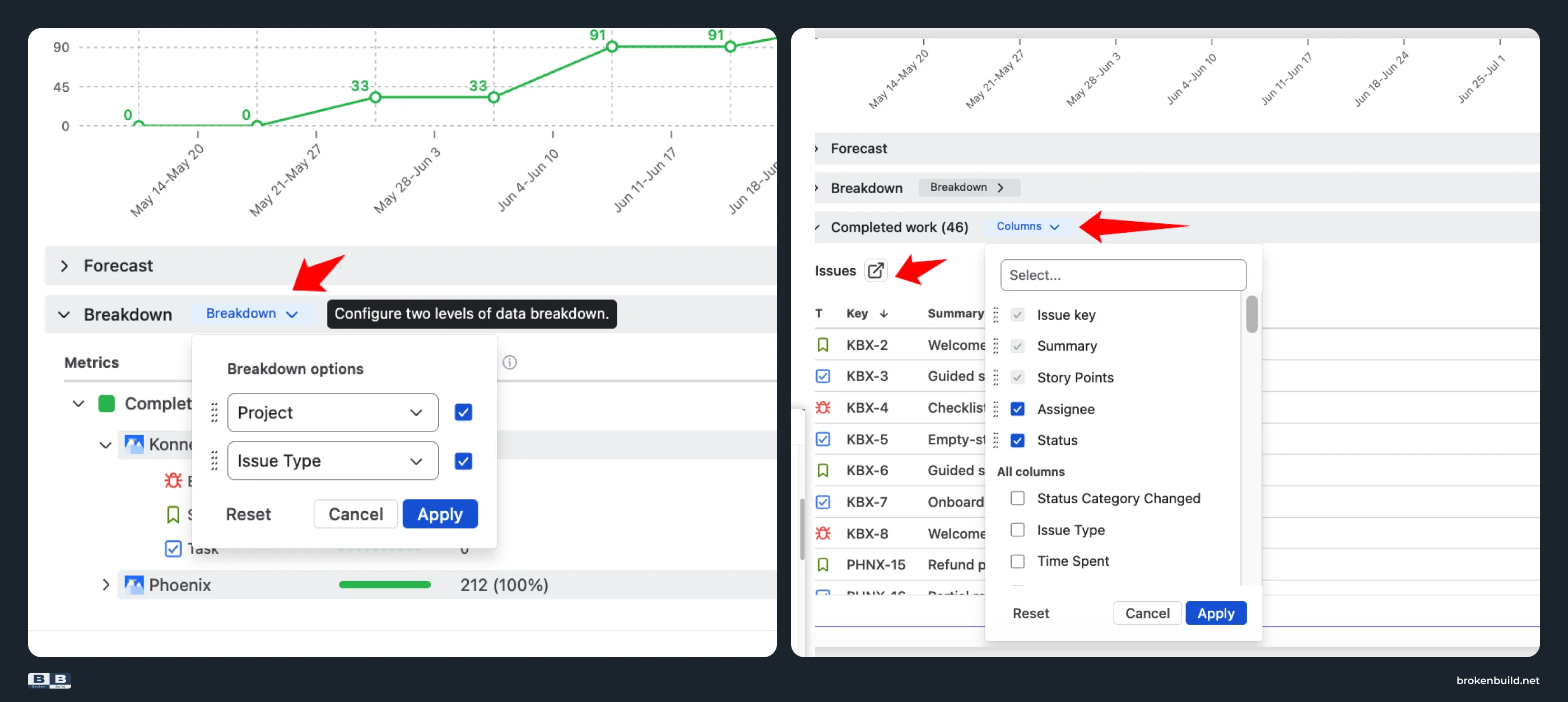Click the blue Task icon in breakdown tree
1568x702 pixels.
tap(173, 549)
